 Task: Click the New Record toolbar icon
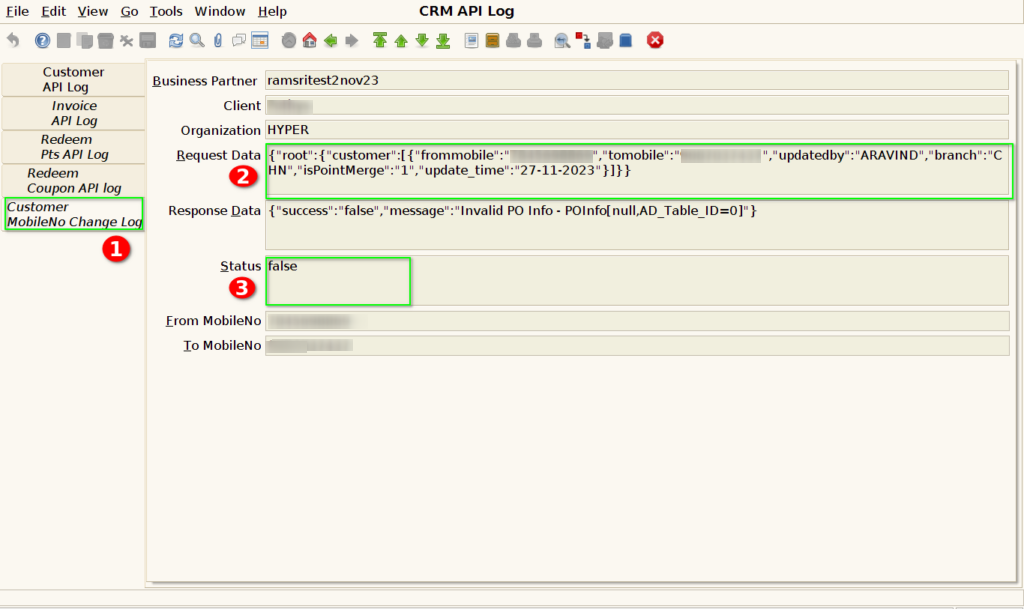pos(63,40)
